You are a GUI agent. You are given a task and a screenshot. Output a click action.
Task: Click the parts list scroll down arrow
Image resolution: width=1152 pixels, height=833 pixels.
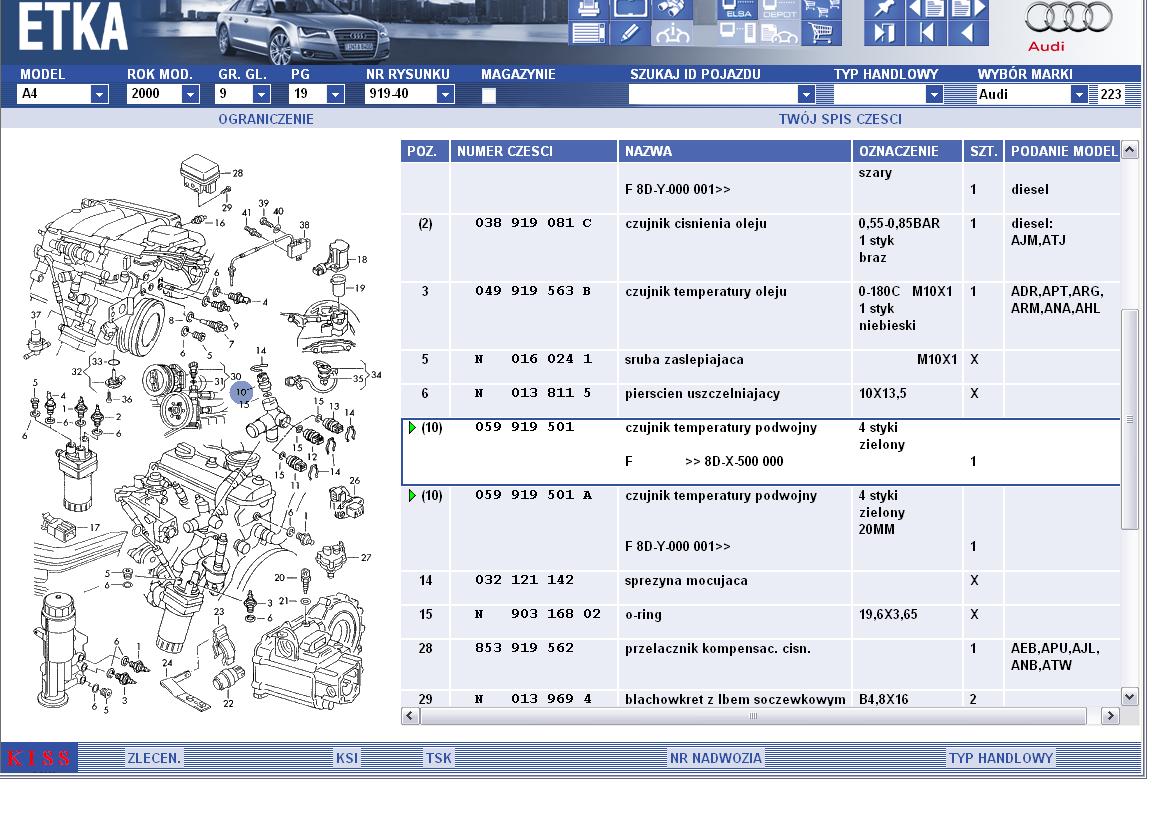pyautogui.click(x=1129, y=696)
